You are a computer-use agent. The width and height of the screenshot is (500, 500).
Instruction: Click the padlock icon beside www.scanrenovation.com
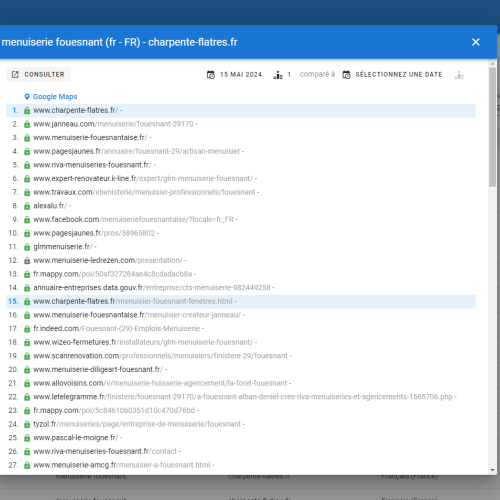pyautogui.click(x=27, y=357)
